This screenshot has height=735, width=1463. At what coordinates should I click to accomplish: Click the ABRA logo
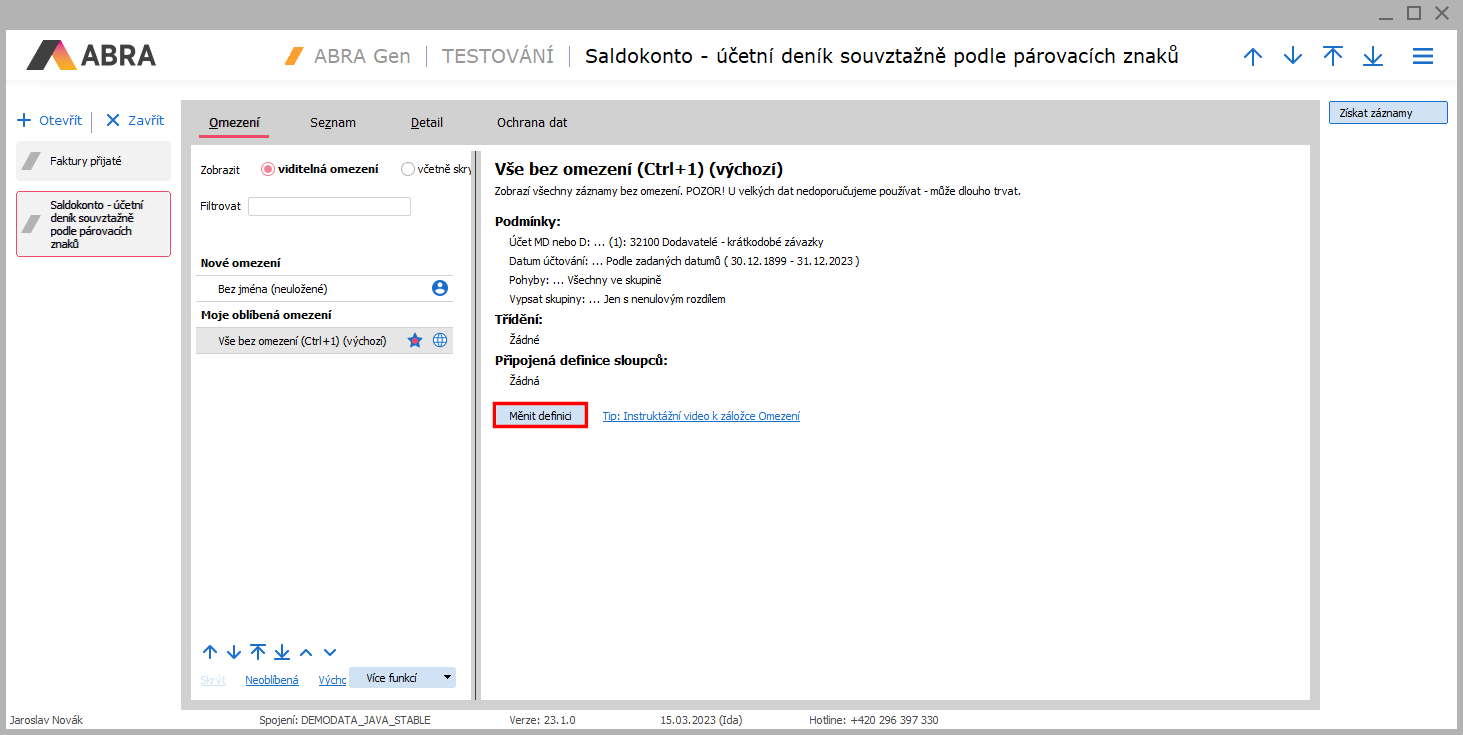(92, 55)
